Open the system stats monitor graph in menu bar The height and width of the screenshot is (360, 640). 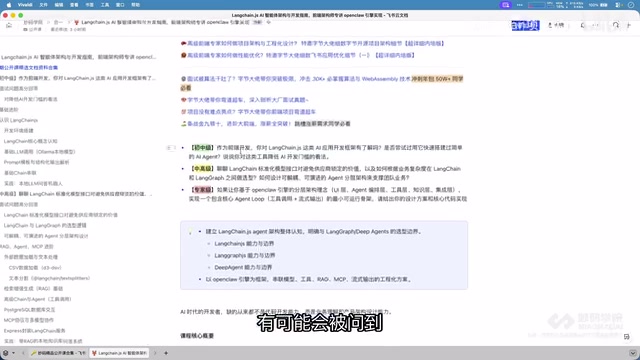click(536, 5)
